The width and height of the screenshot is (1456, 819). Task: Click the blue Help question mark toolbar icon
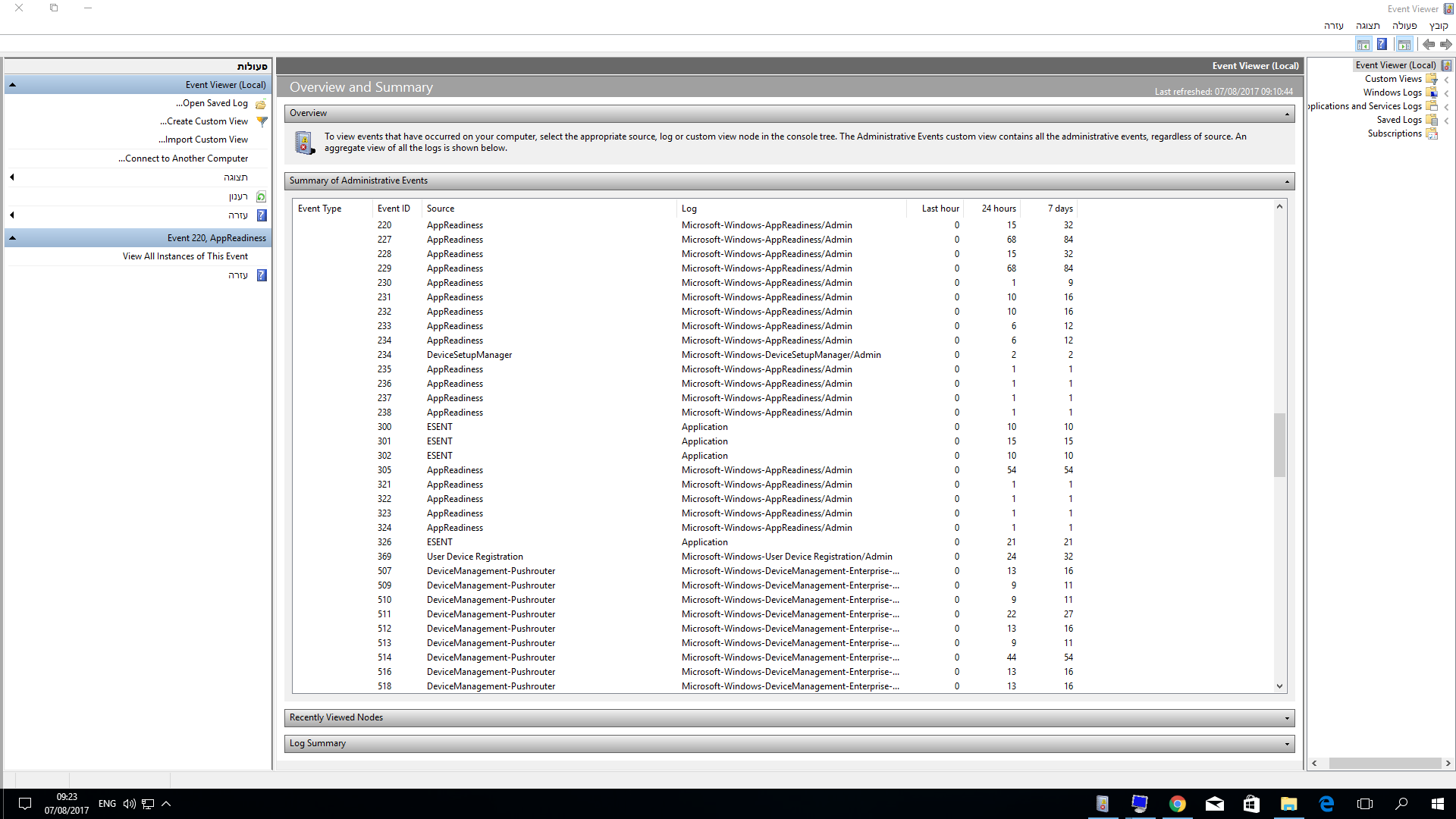(x=1382, y=45)
